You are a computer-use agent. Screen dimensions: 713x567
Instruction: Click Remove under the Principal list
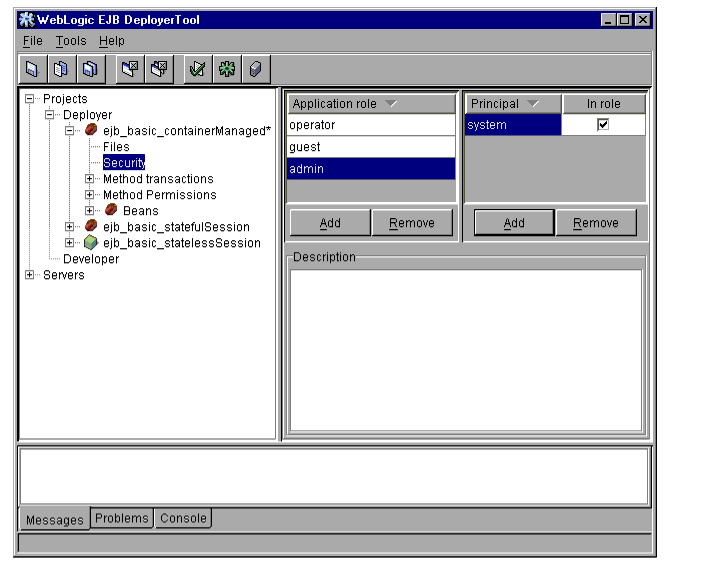tap(596, 223)
